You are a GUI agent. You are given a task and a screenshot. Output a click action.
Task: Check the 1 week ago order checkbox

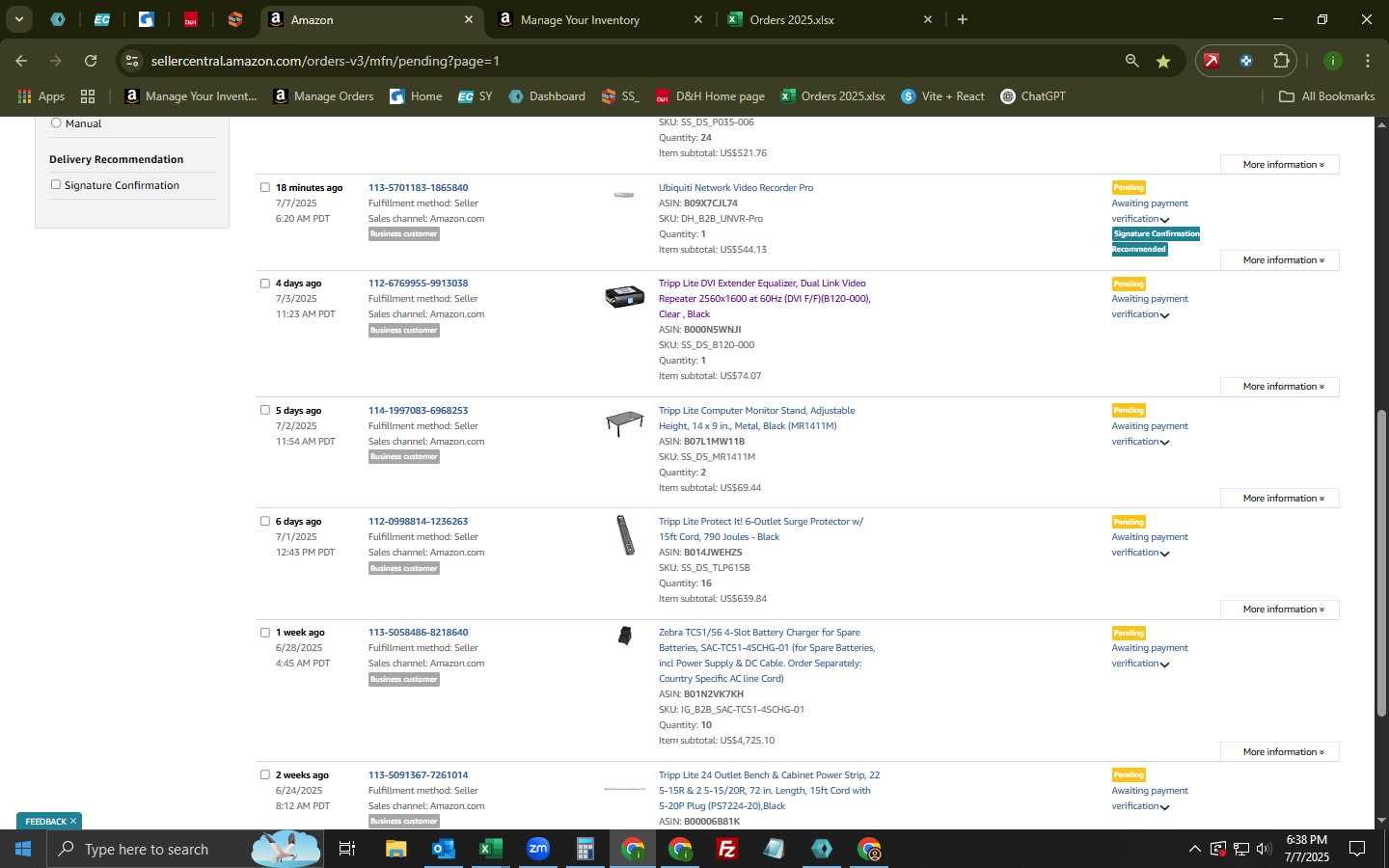[265, 633]
